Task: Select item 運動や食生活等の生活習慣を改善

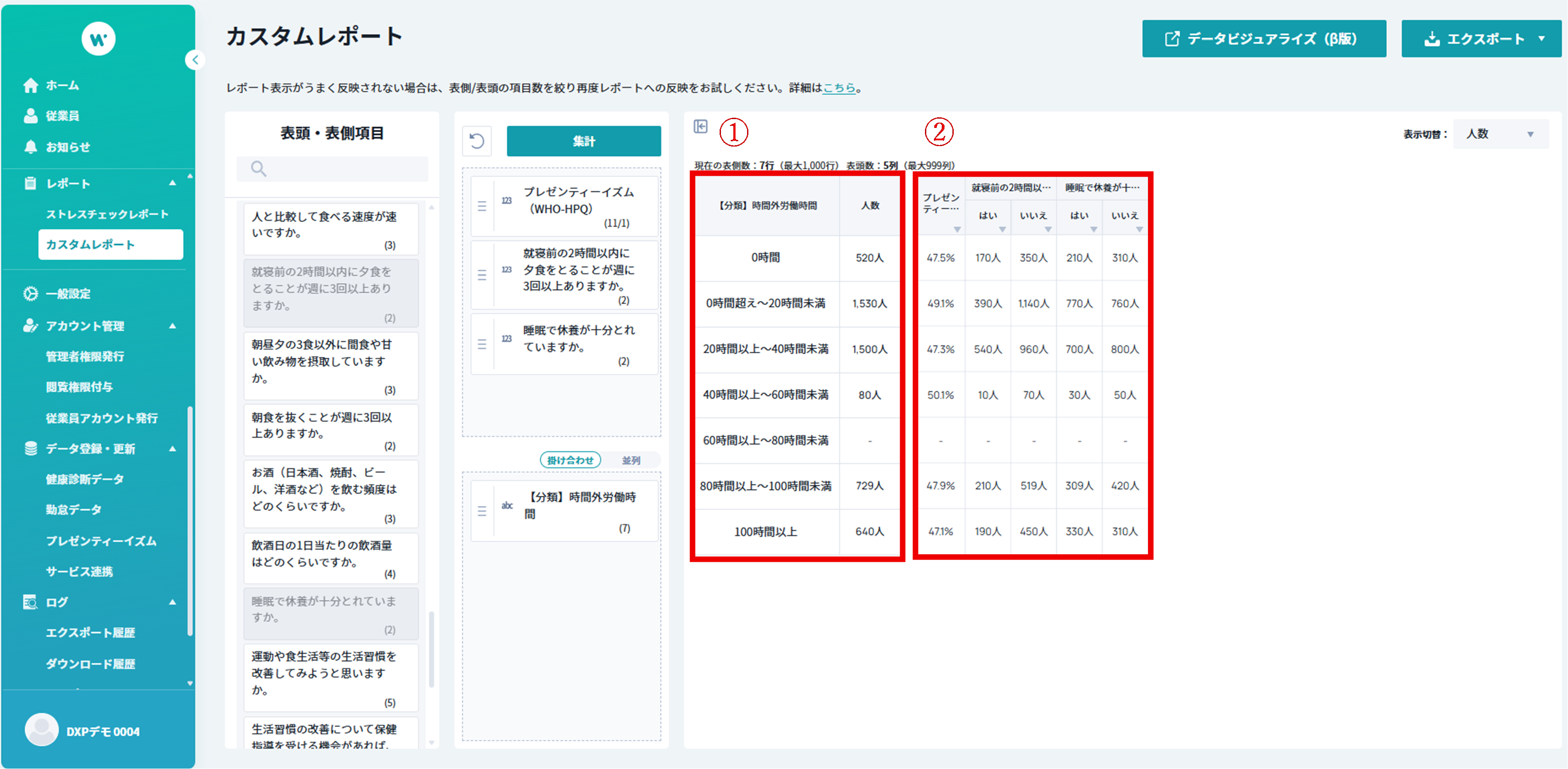Action: (x=331, y=678)
